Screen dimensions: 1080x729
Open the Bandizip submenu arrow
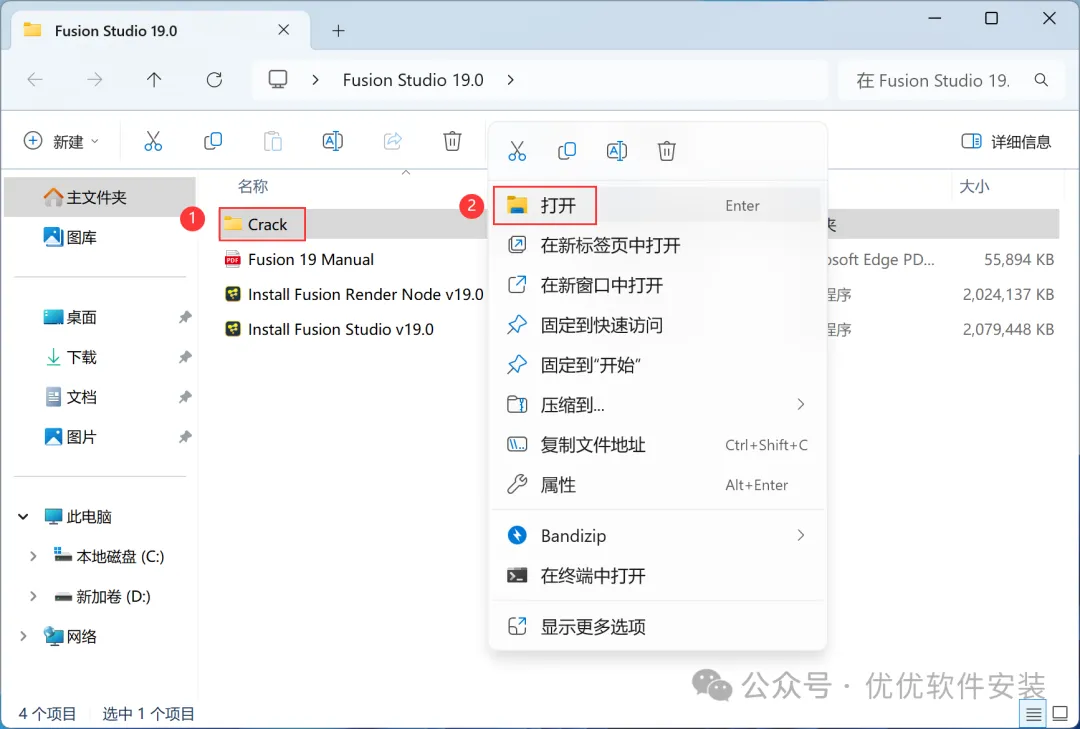[800, 535]
